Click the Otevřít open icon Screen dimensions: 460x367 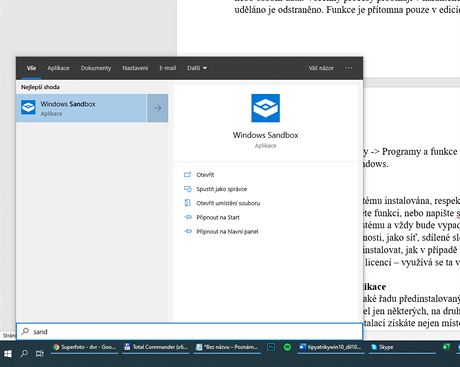click(188, 174)
